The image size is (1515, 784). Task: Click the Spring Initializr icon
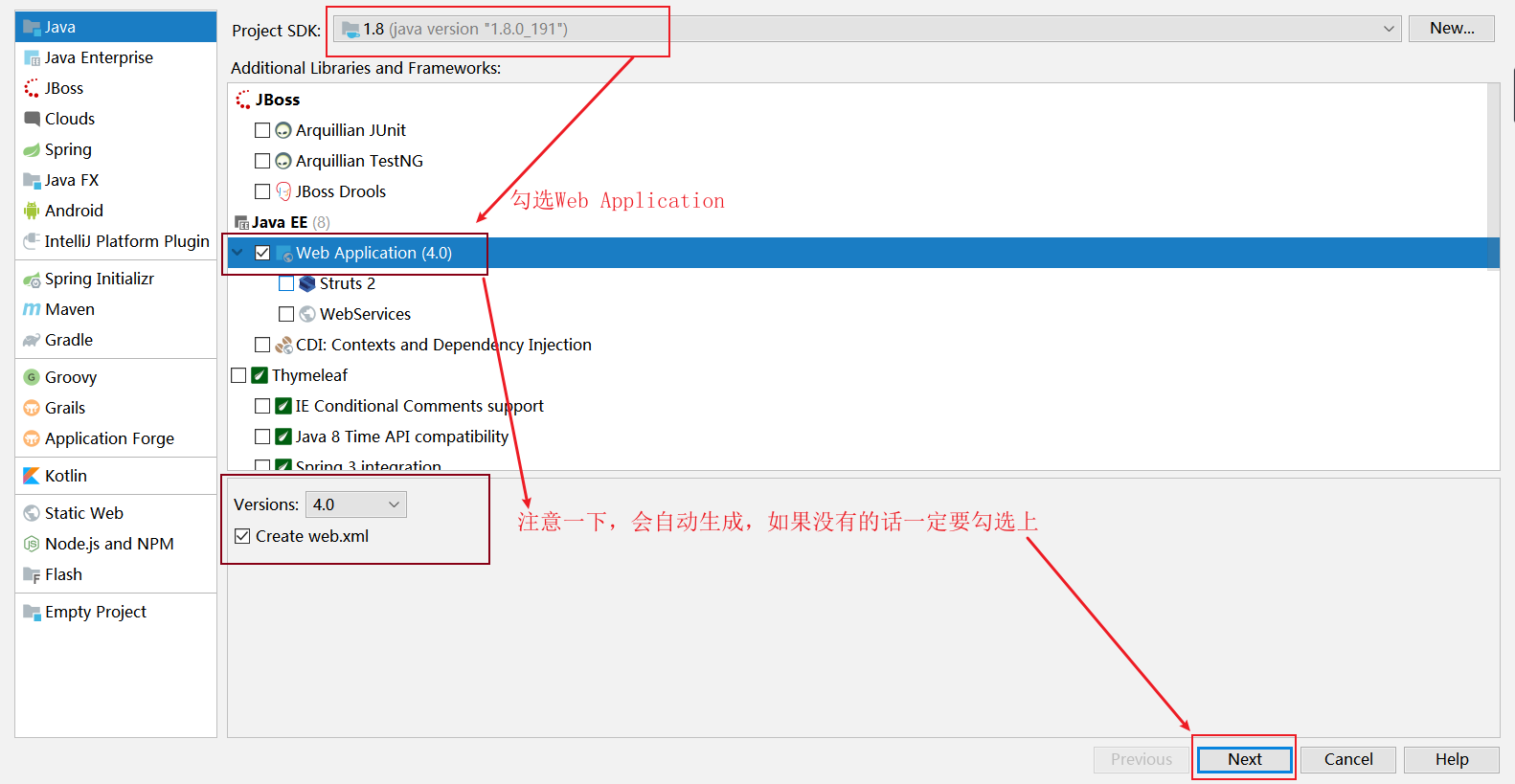tap(32, 279)
